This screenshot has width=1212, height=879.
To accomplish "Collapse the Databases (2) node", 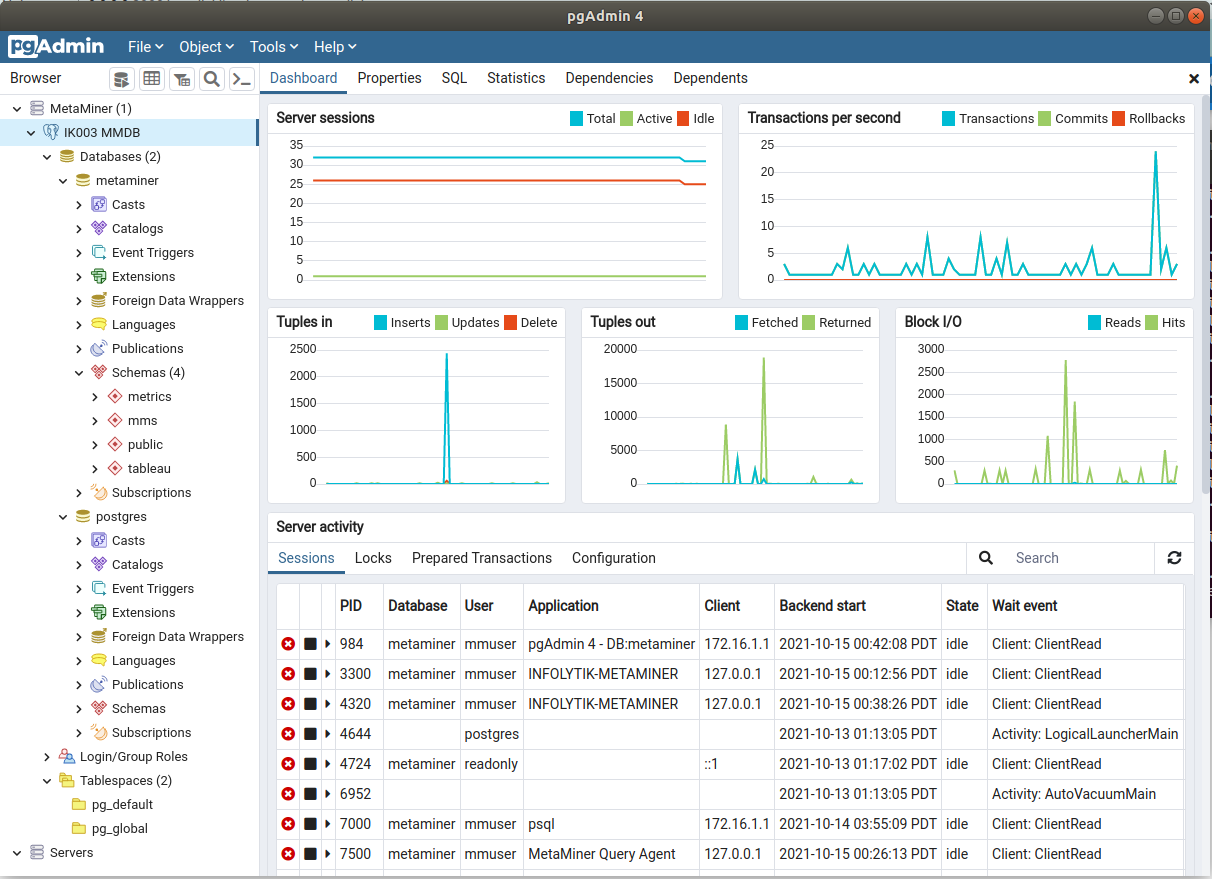I will click(x=47, y=157).
